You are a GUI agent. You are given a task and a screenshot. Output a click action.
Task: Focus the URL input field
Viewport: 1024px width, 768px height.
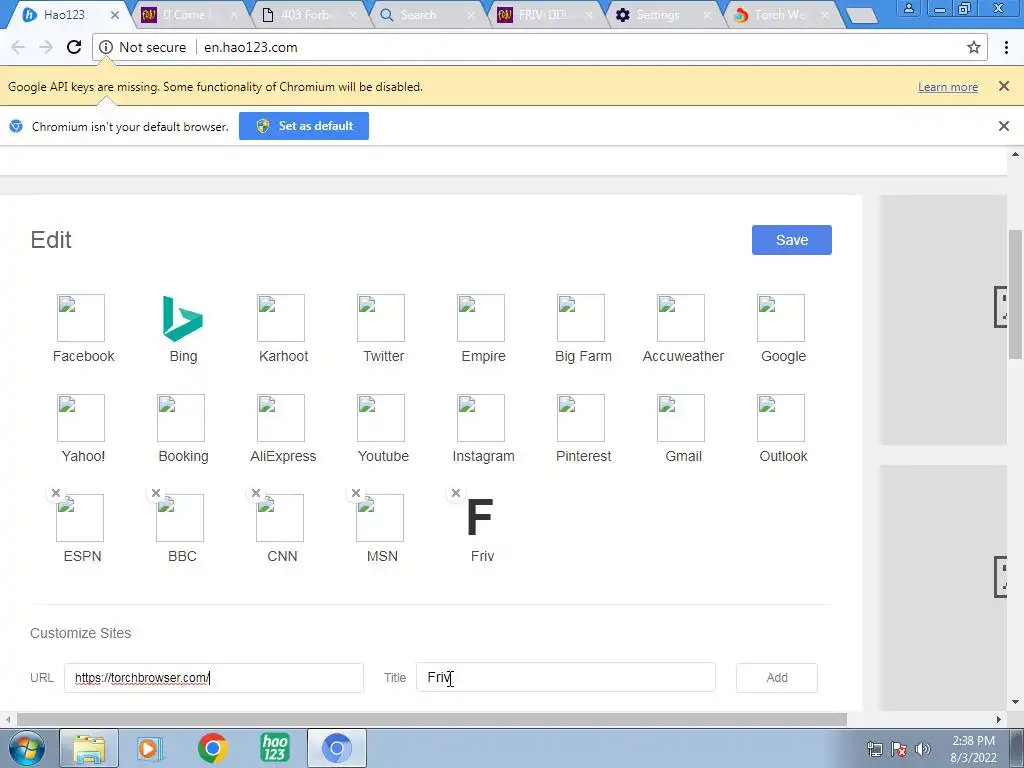point(214,678)
